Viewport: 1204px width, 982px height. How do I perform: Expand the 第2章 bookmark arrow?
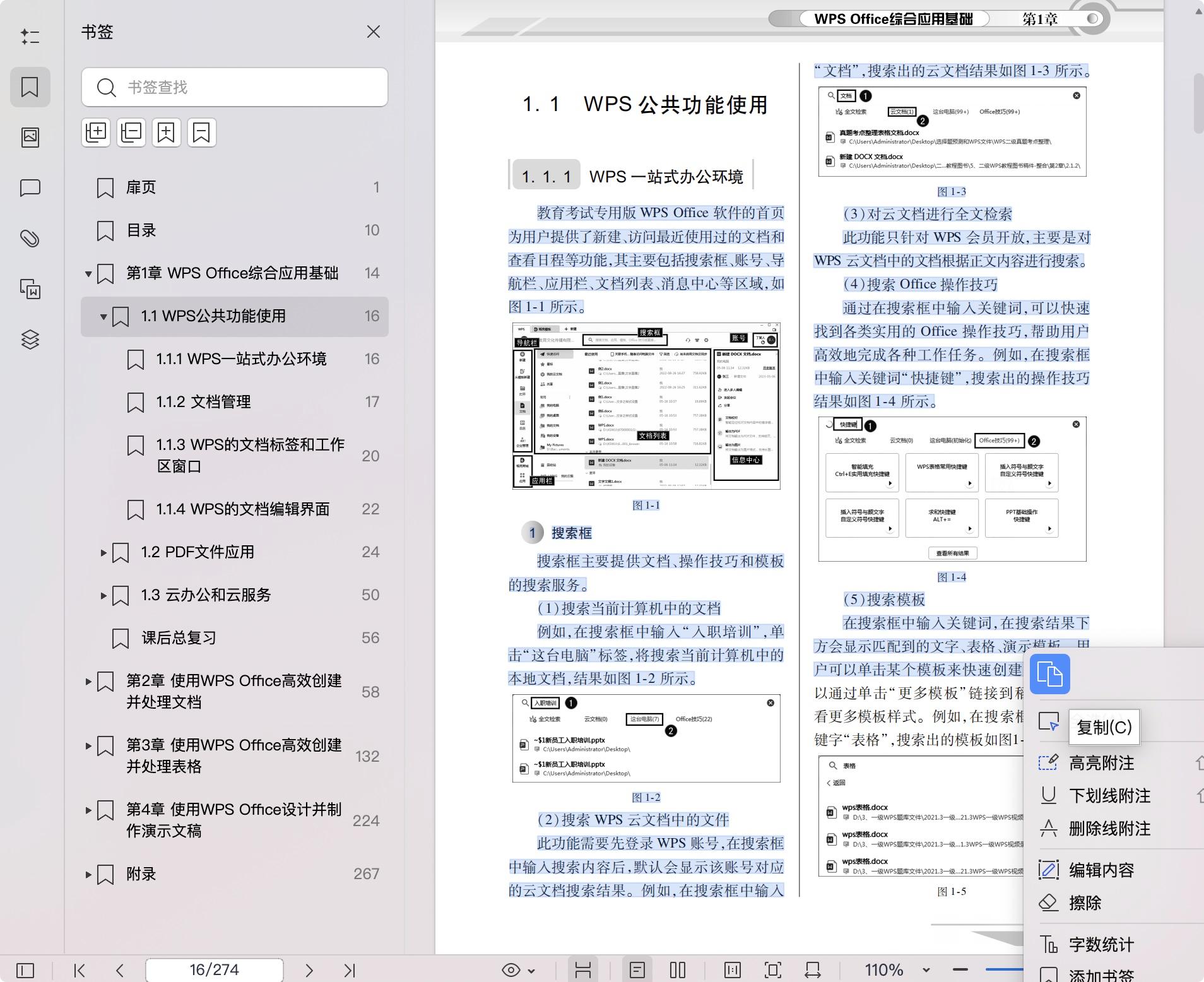pos(88,682)
